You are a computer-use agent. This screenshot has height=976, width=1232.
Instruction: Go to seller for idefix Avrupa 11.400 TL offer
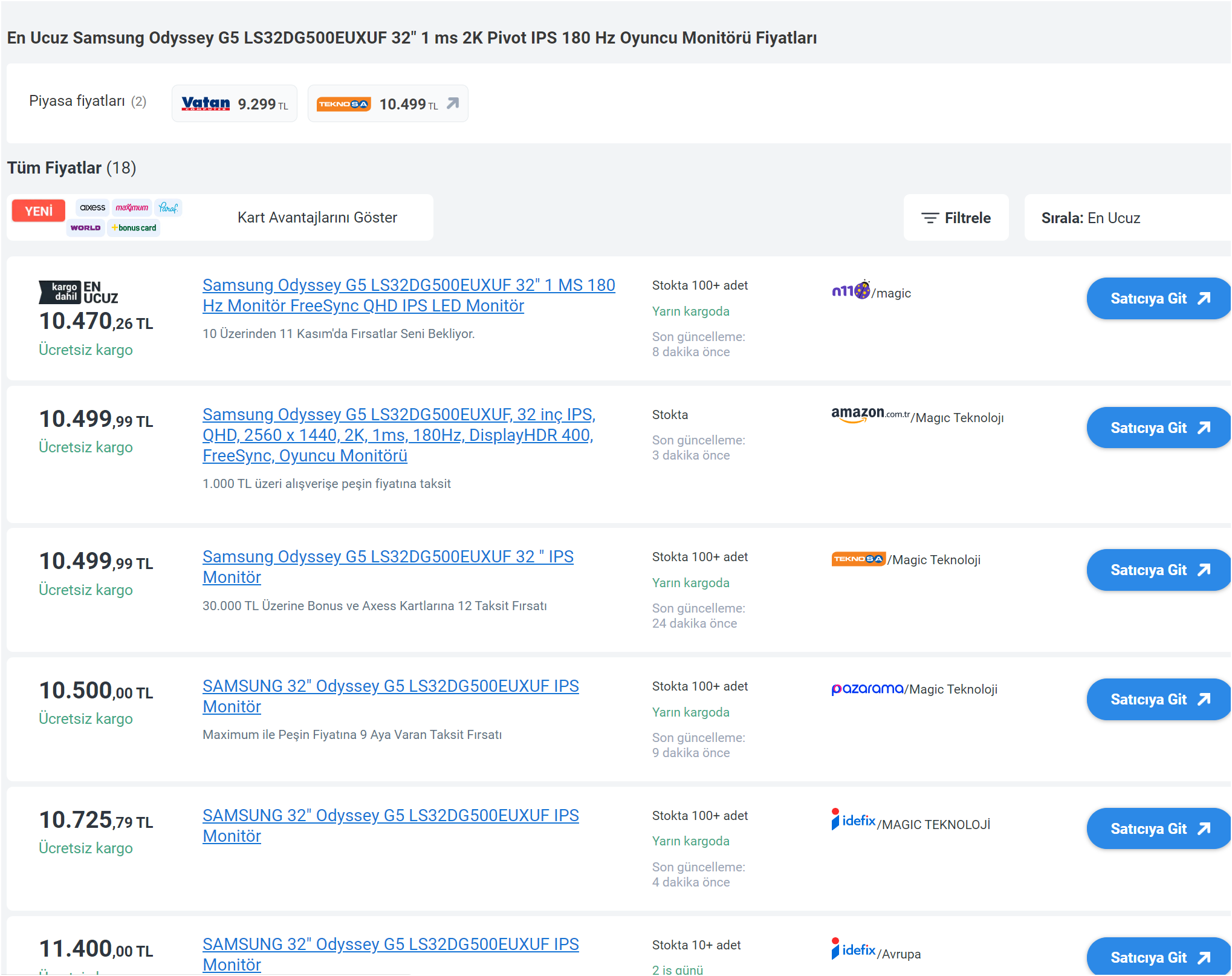point(1159,957)
